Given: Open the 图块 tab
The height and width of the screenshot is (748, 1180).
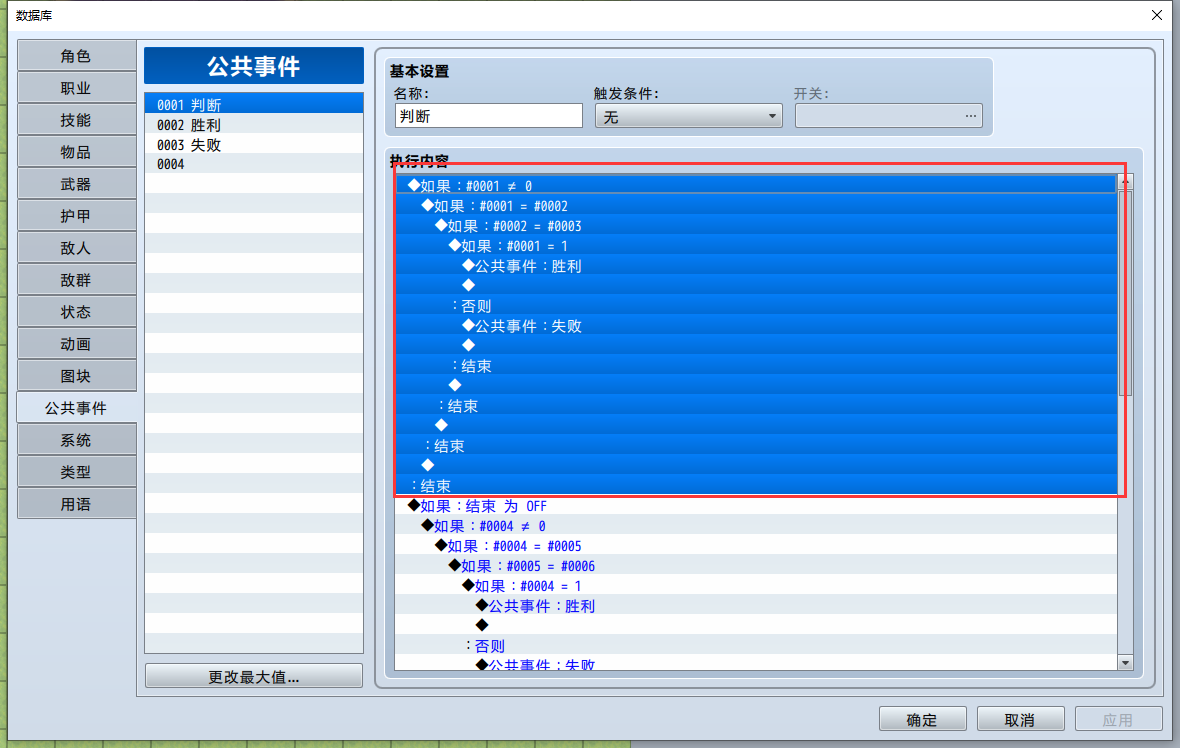Looking at the screenshot, I should pyautogui.click(x=76, y=376).
